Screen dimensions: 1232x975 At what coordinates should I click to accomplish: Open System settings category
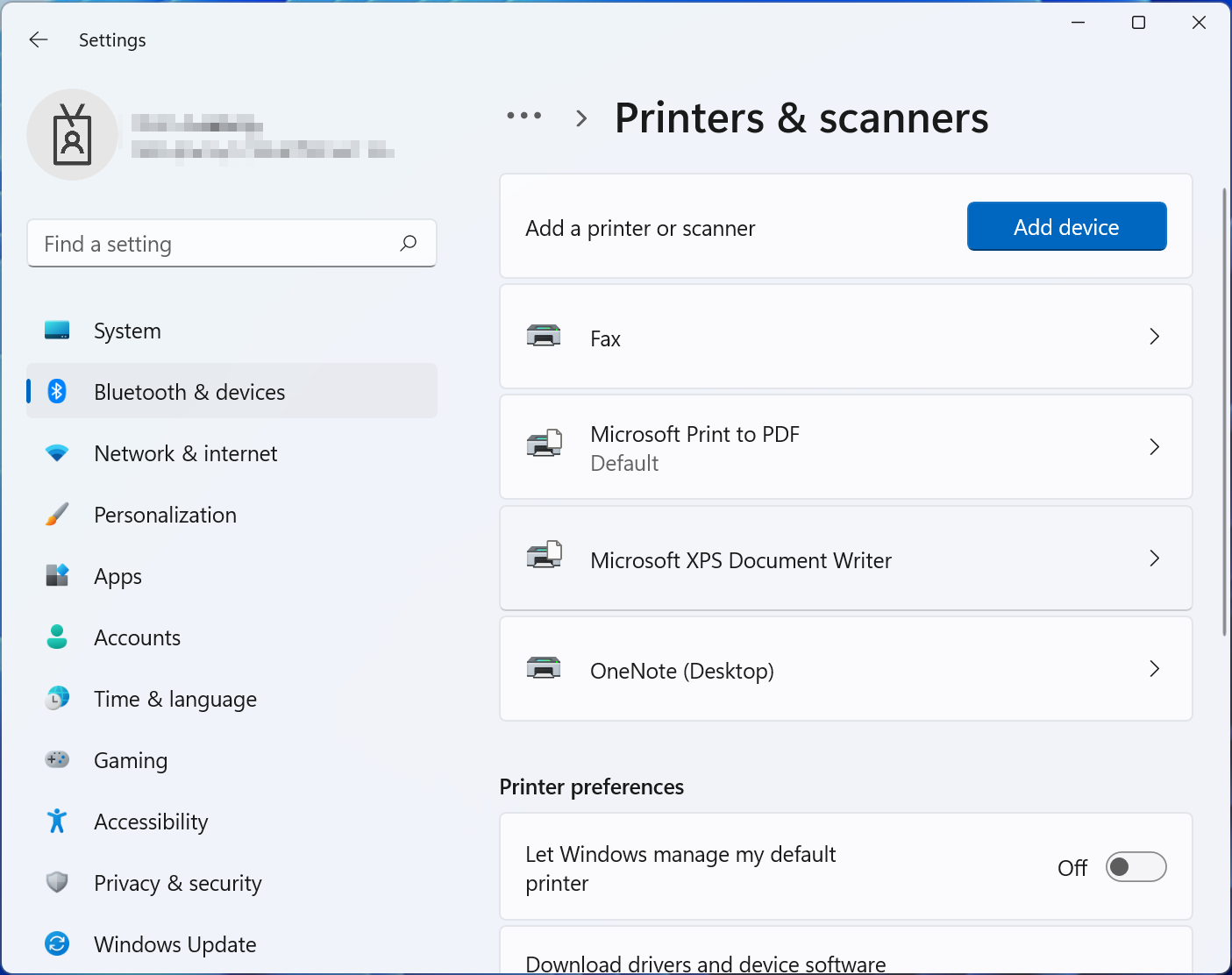[x=231, y=331]
